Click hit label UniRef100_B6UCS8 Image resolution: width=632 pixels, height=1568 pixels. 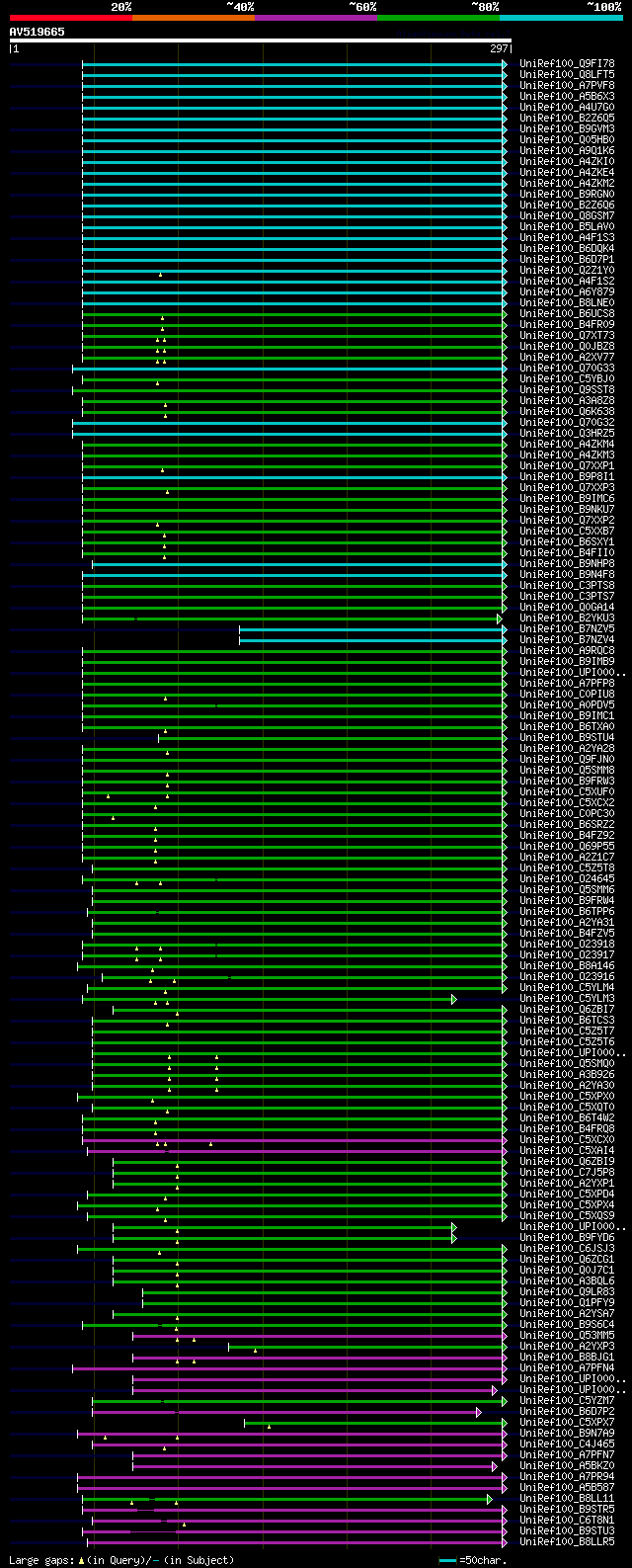pos(567,313)
